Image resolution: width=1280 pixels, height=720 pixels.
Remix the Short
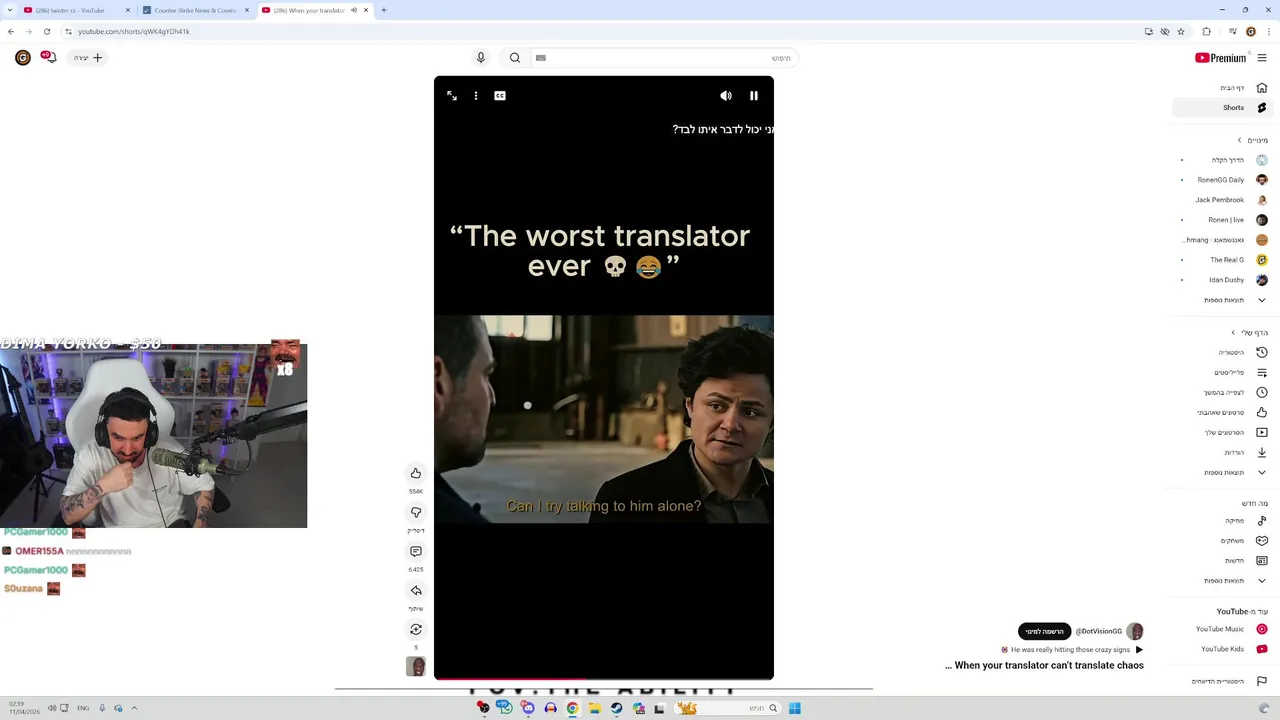pos(416,629)
